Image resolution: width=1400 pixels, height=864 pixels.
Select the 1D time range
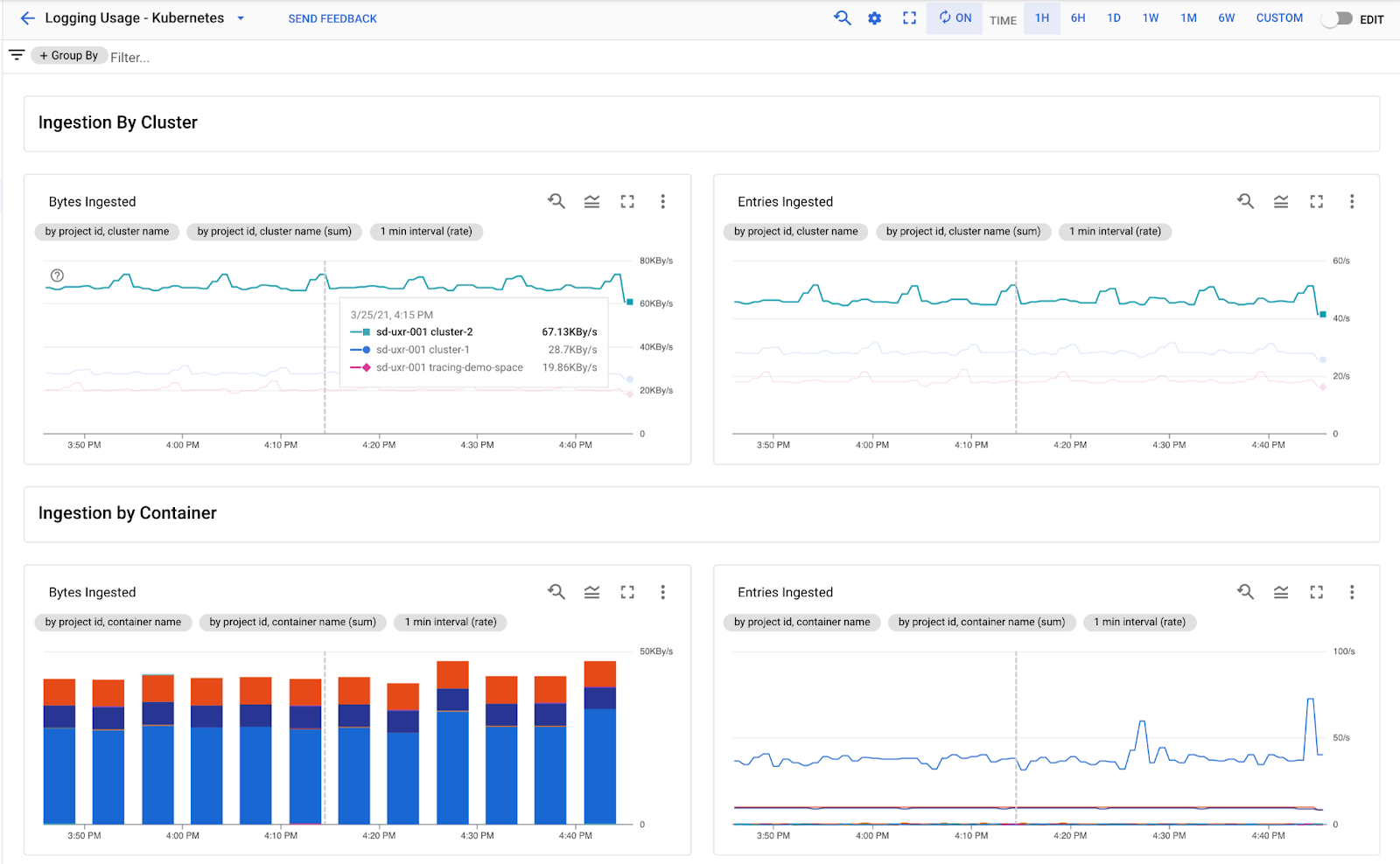point(1114,17)
